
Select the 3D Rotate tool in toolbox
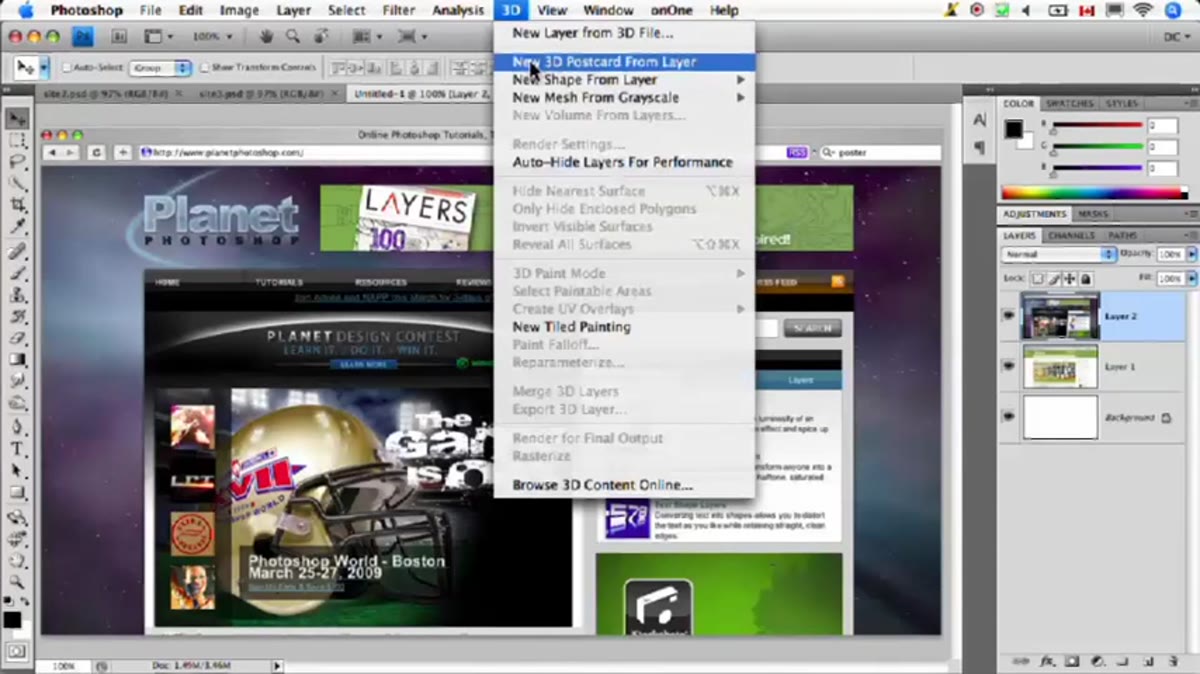click(x=17, y=518)
